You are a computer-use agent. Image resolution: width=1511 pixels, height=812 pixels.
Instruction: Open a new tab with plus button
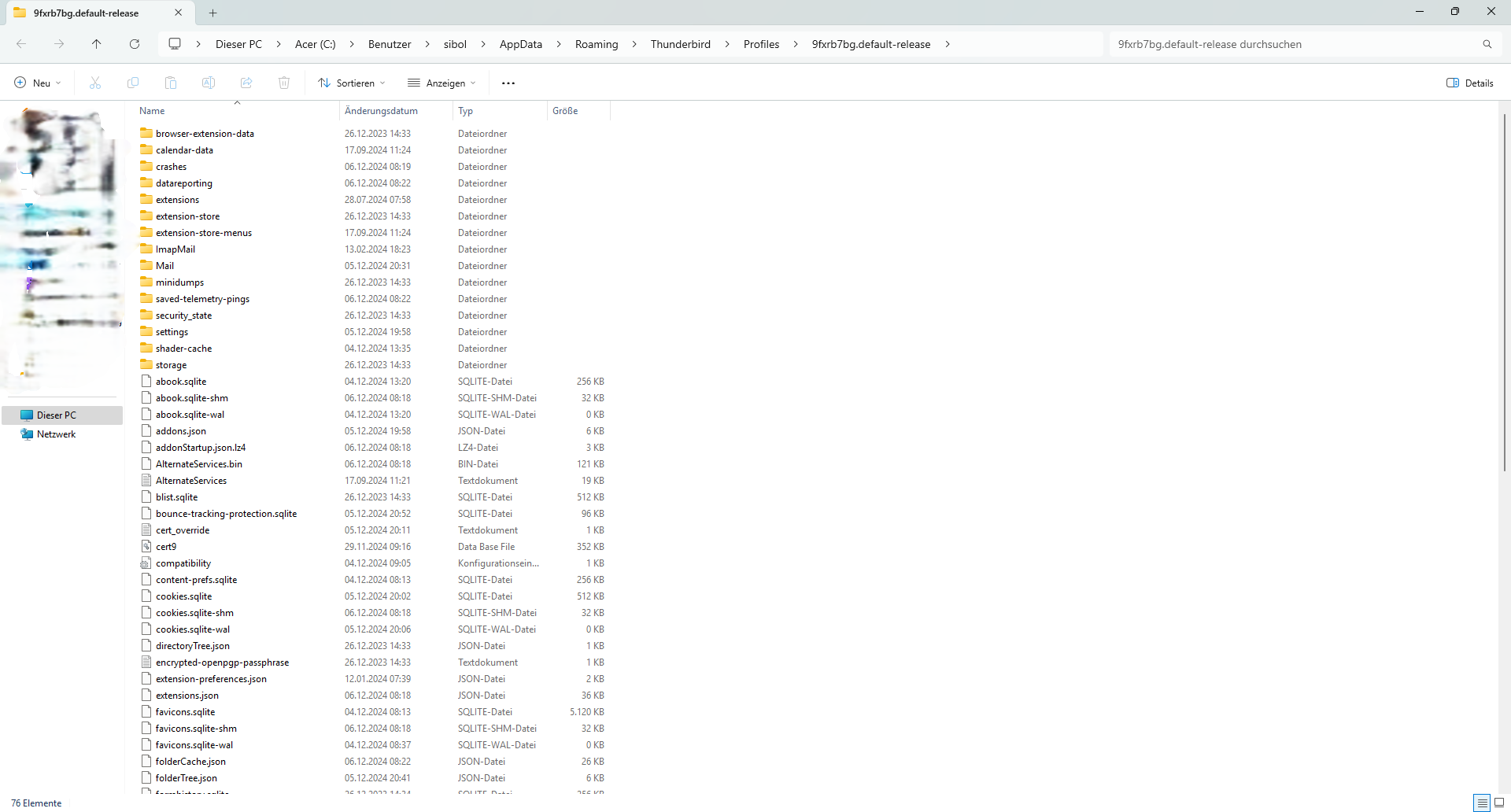pos(213,13)
